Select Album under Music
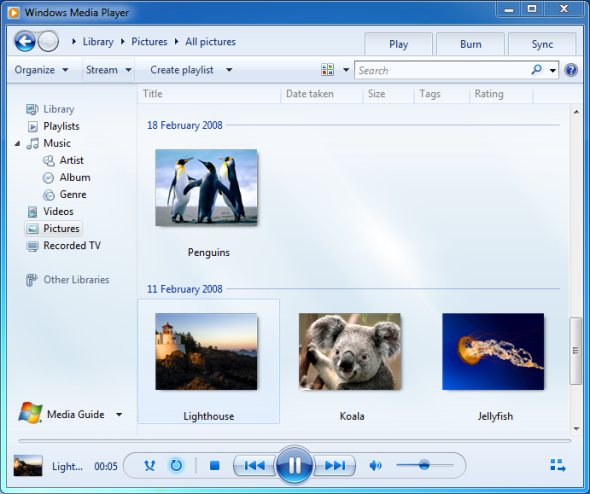This screenshot has width=590, height=494. pos(75,177)
